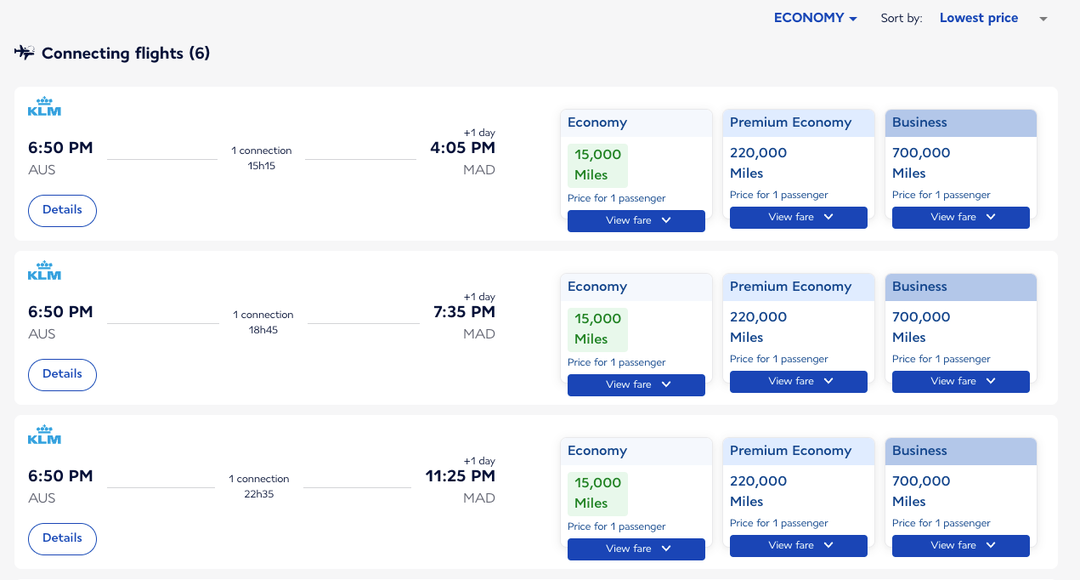
Task: Click the KLM logo on third flight result
Action: pyautogui.click(x=44, y=434)
